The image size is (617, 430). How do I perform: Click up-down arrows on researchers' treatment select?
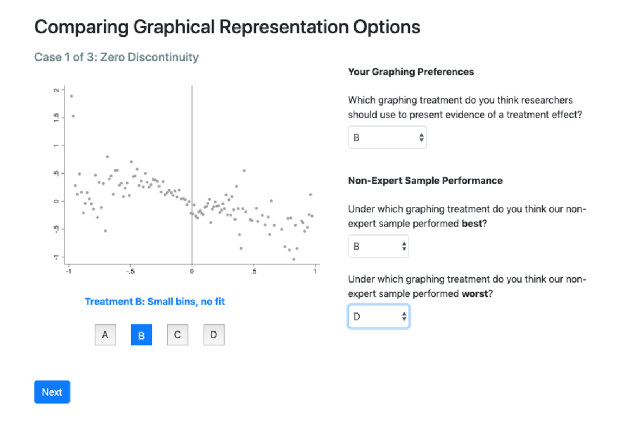pyautogui.click(x=421, y=137)
